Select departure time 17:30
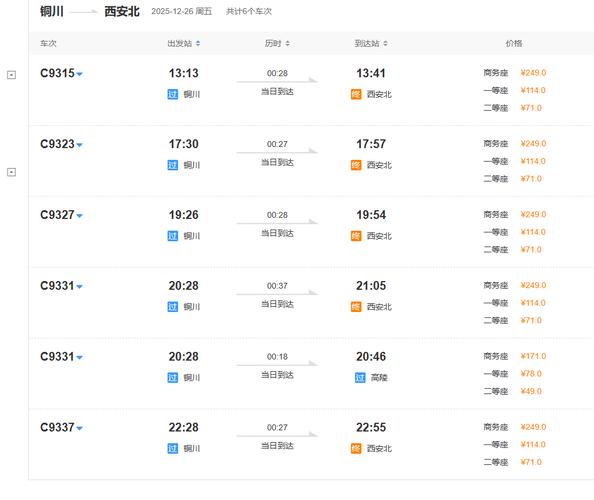594x500 pixels. click(x=184, y=144)
